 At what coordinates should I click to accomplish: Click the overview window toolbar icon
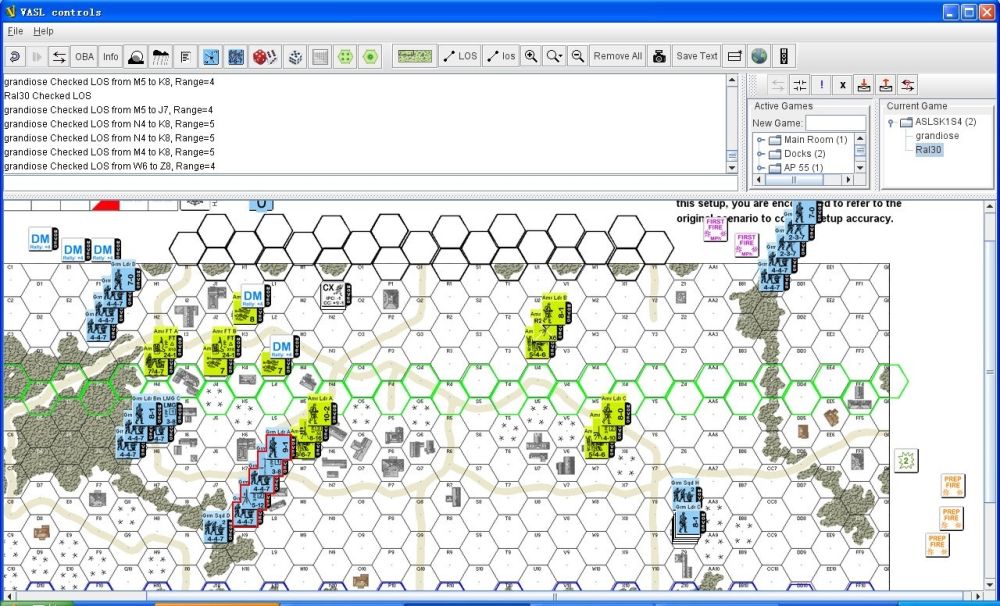[734, 56]
